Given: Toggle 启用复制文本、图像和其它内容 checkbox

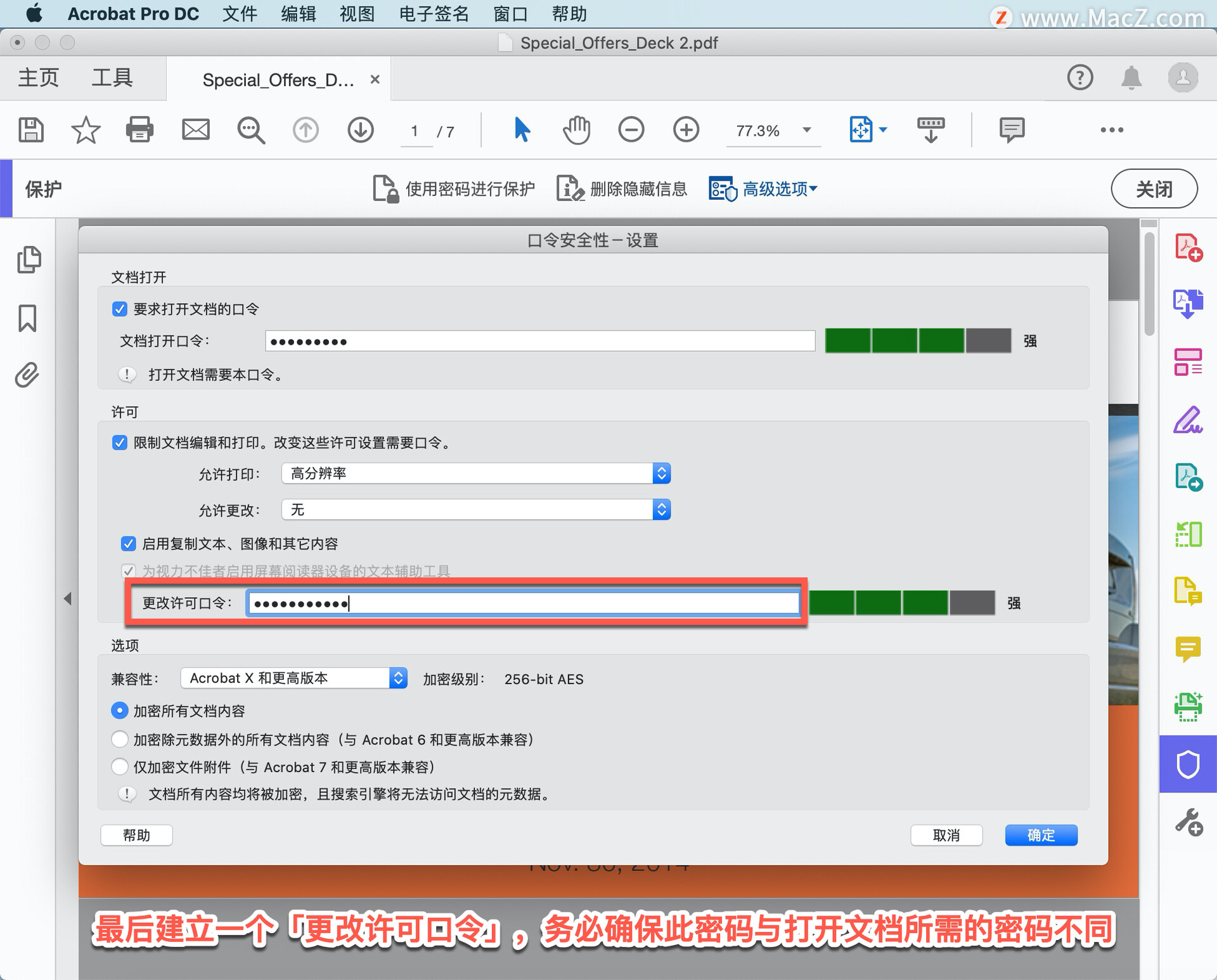Looking at the screenshot, I should (128, 543).
